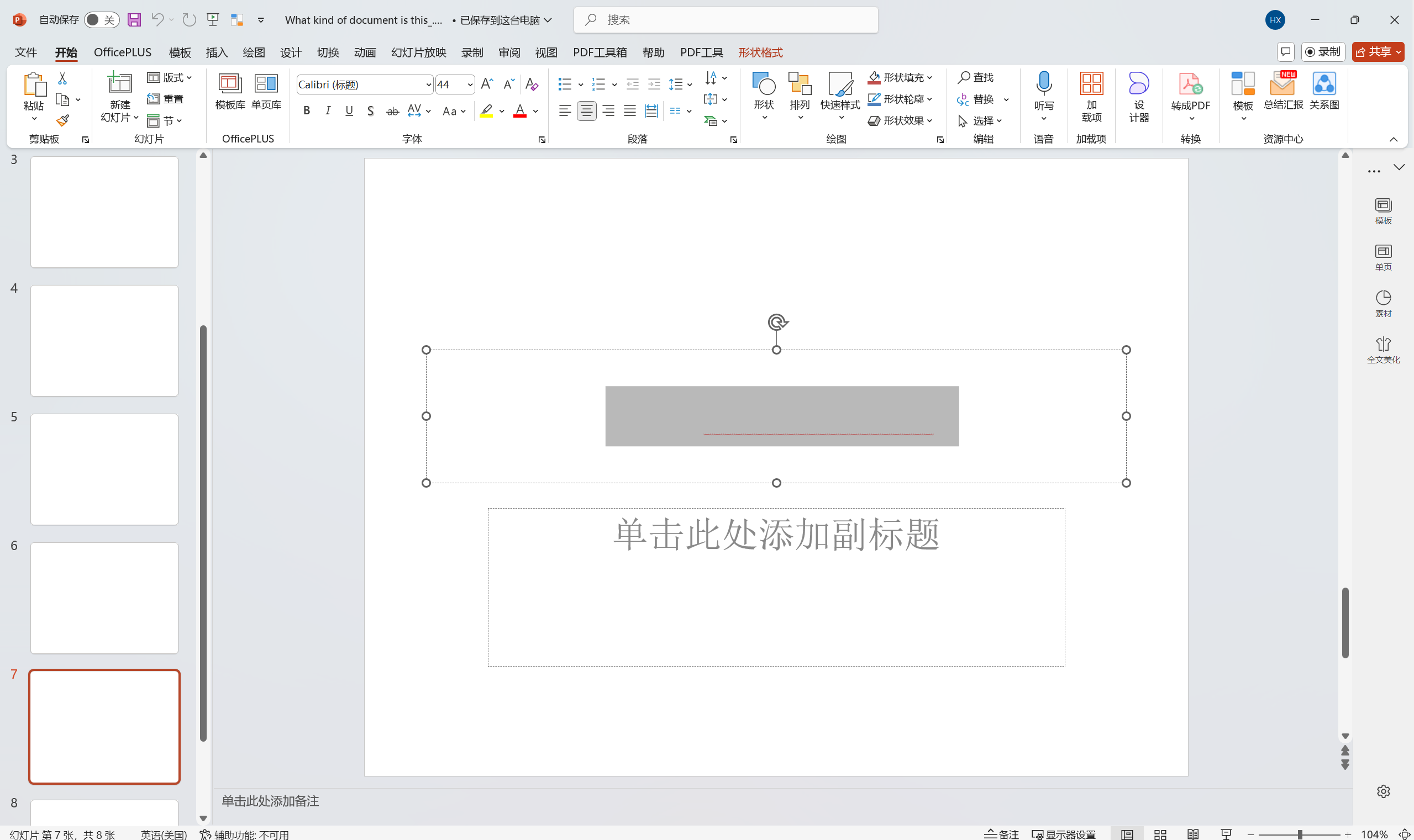The width and height of the screenshot is (1414, 840).
Task: Click 查找 find button
Action: pos(975,77)
